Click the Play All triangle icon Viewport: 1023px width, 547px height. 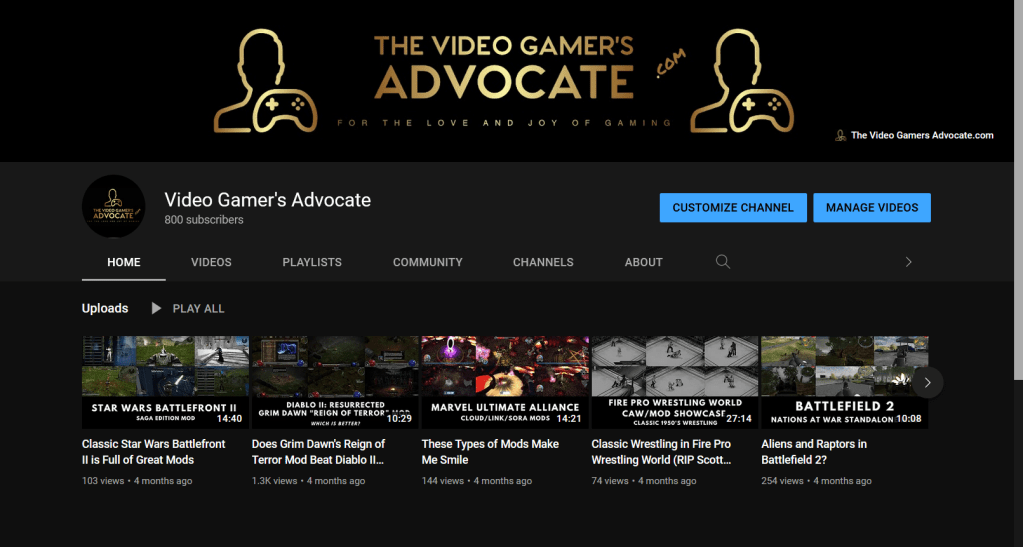156,309
